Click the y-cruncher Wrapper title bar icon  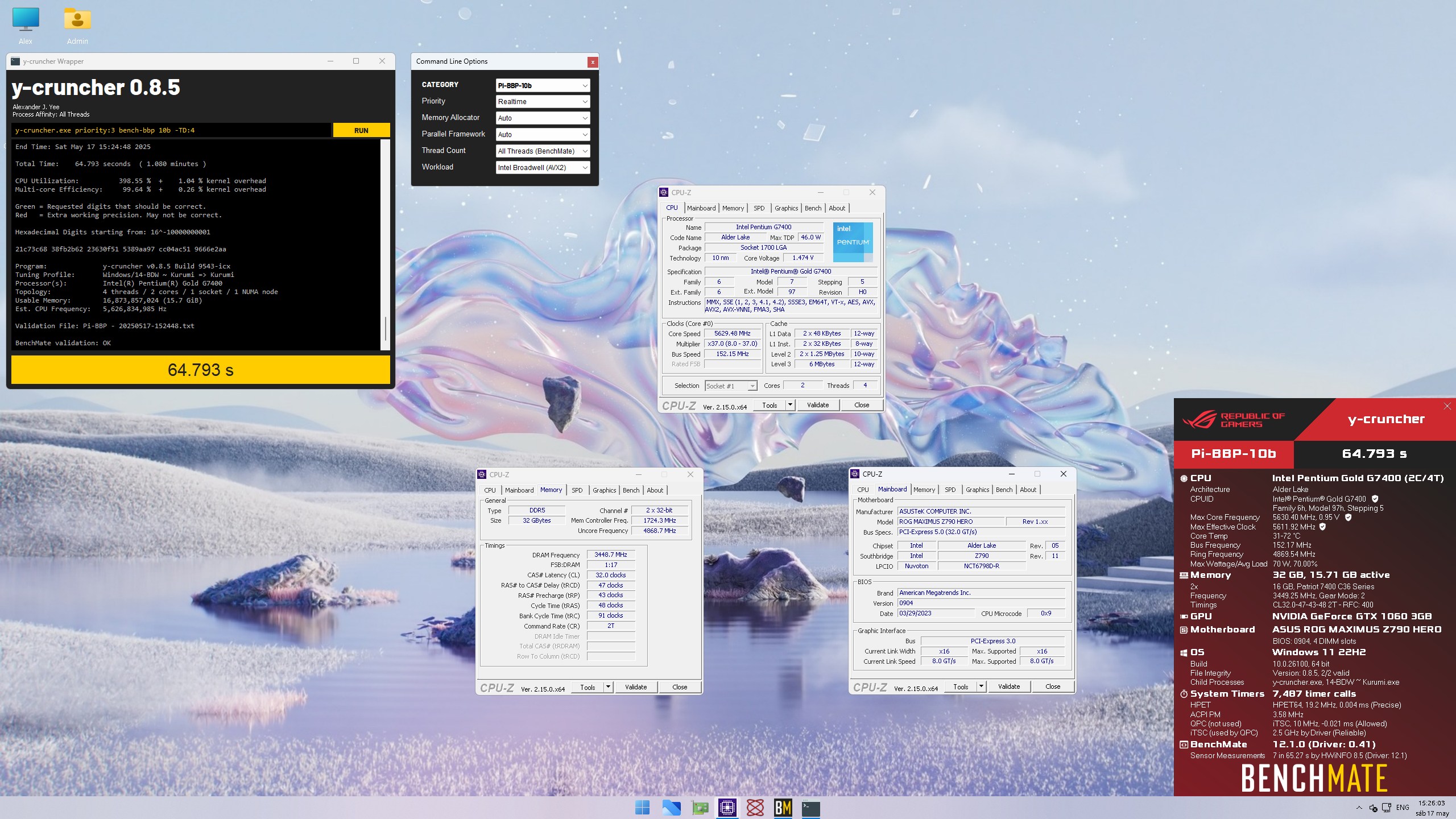coord(15,61)
